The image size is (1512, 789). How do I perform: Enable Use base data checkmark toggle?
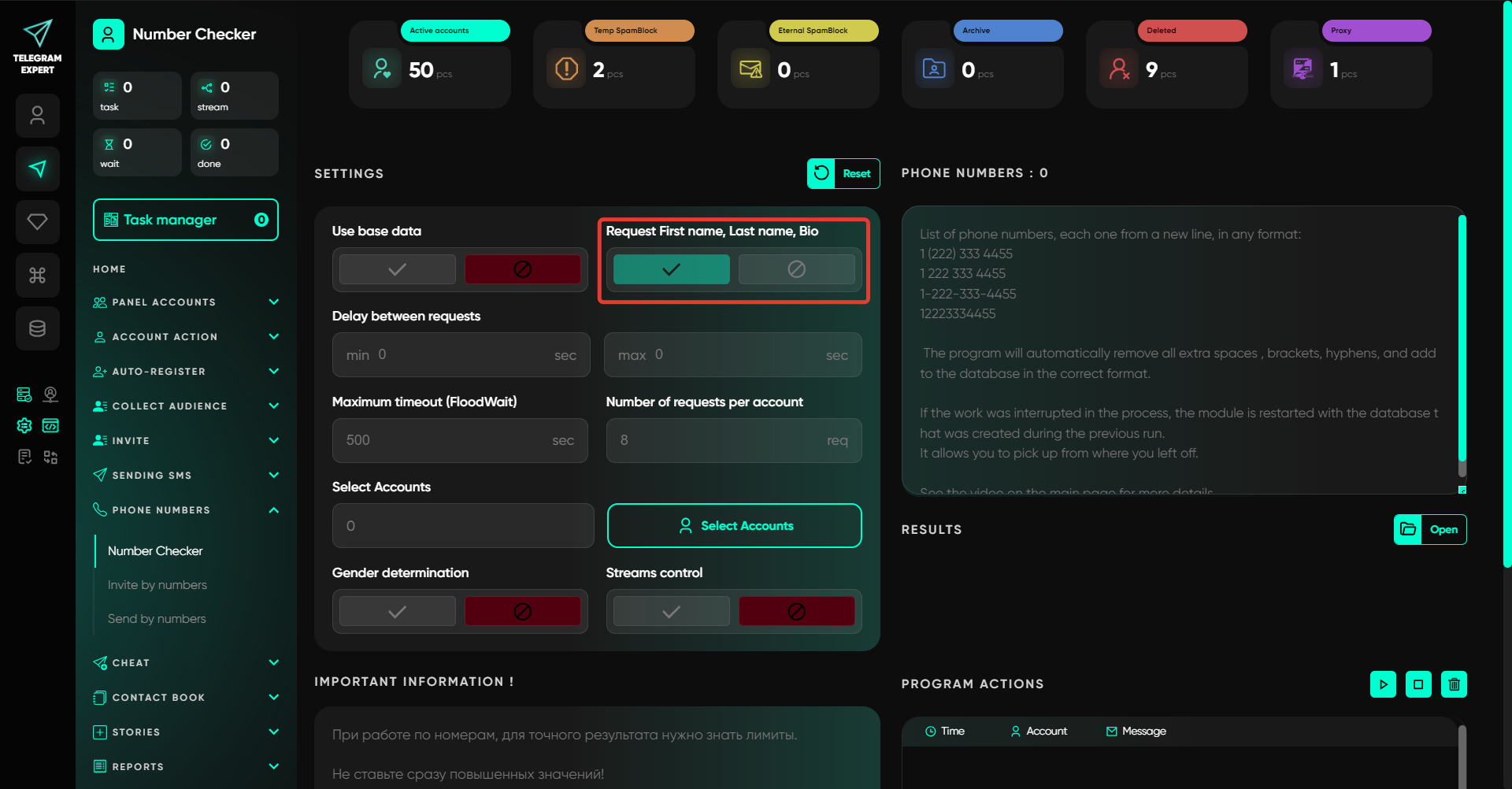(398, 269)
